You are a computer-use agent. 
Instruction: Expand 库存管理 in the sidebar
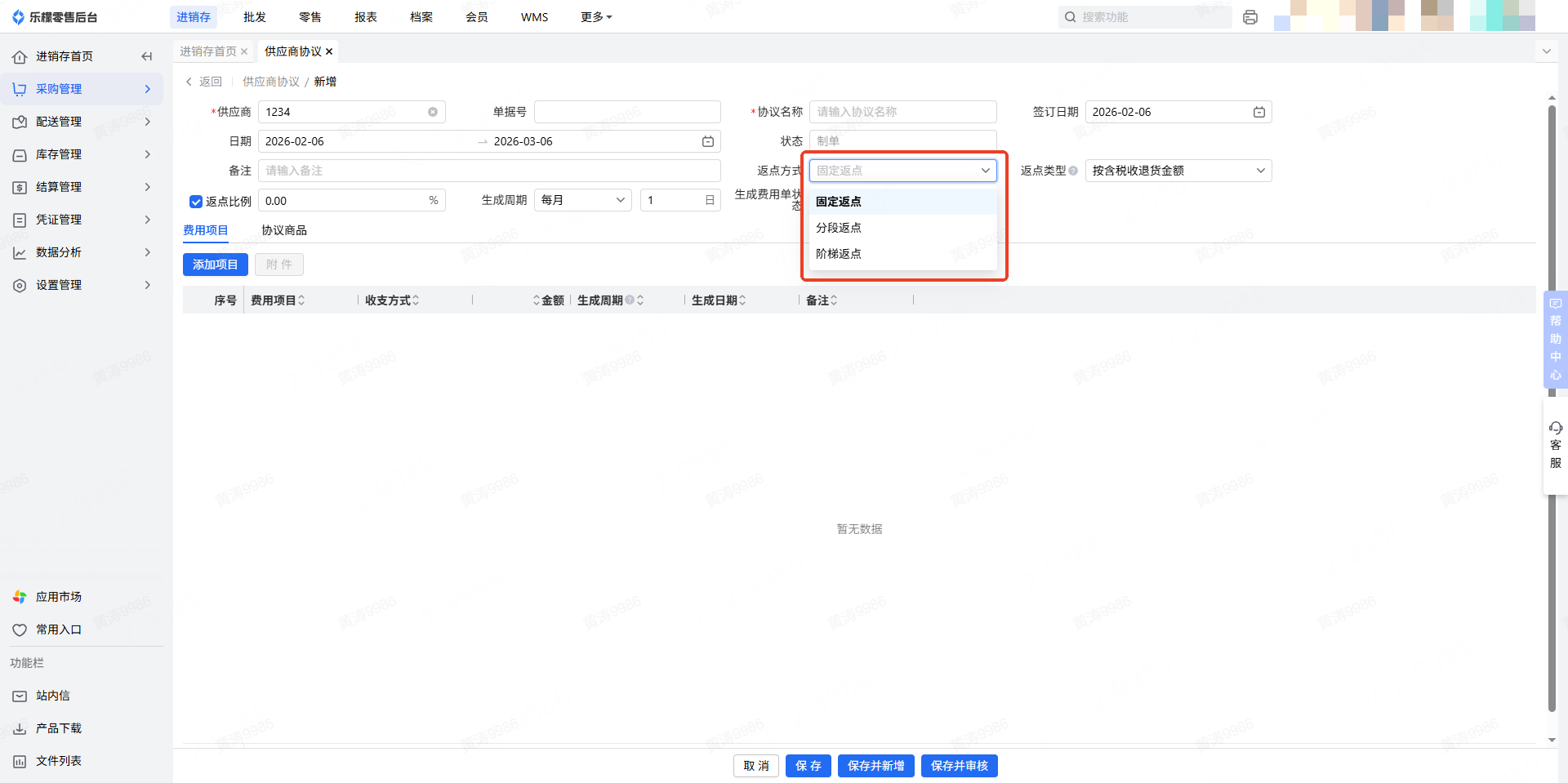[82, 154]
